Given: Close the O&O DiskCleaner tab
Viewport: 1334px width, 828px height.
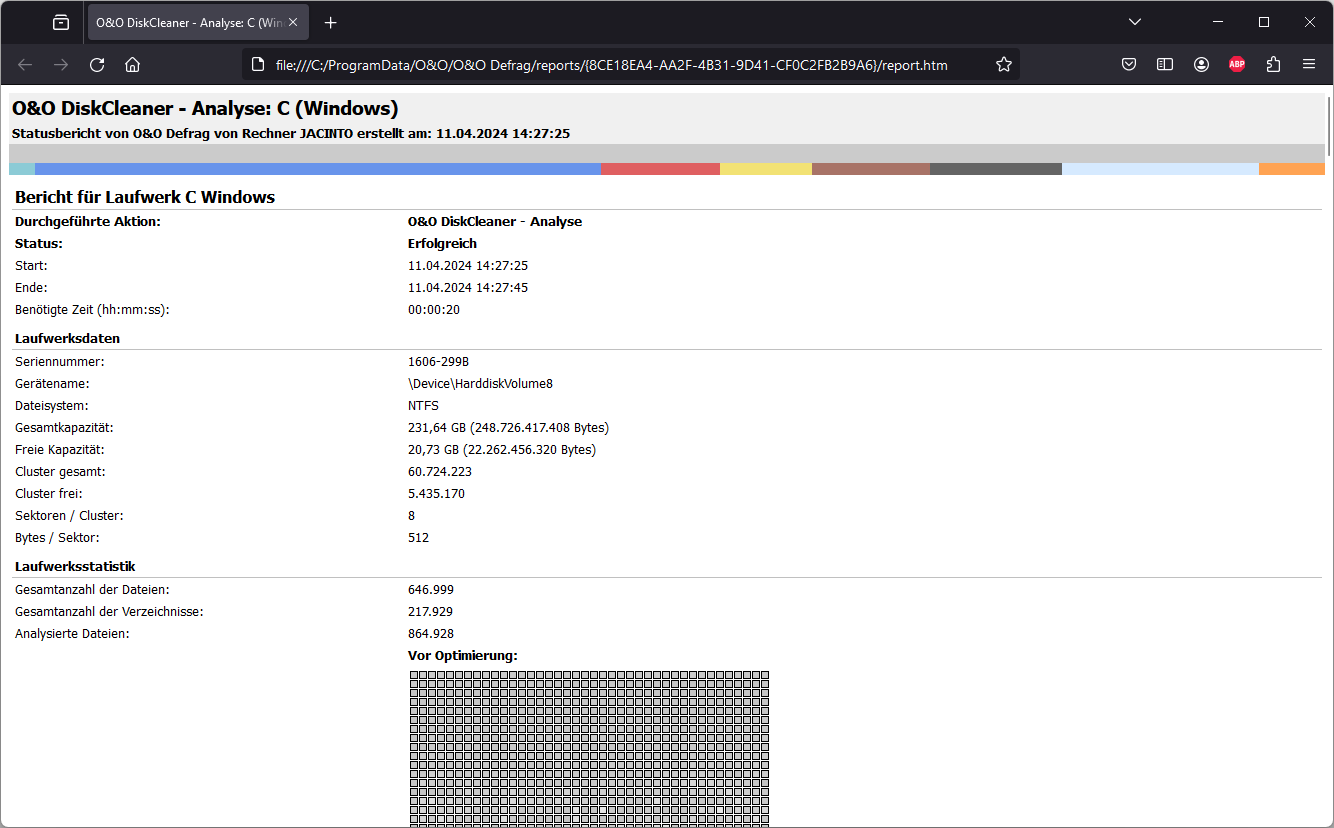Looking at the screenshot, I should point(293,22).
